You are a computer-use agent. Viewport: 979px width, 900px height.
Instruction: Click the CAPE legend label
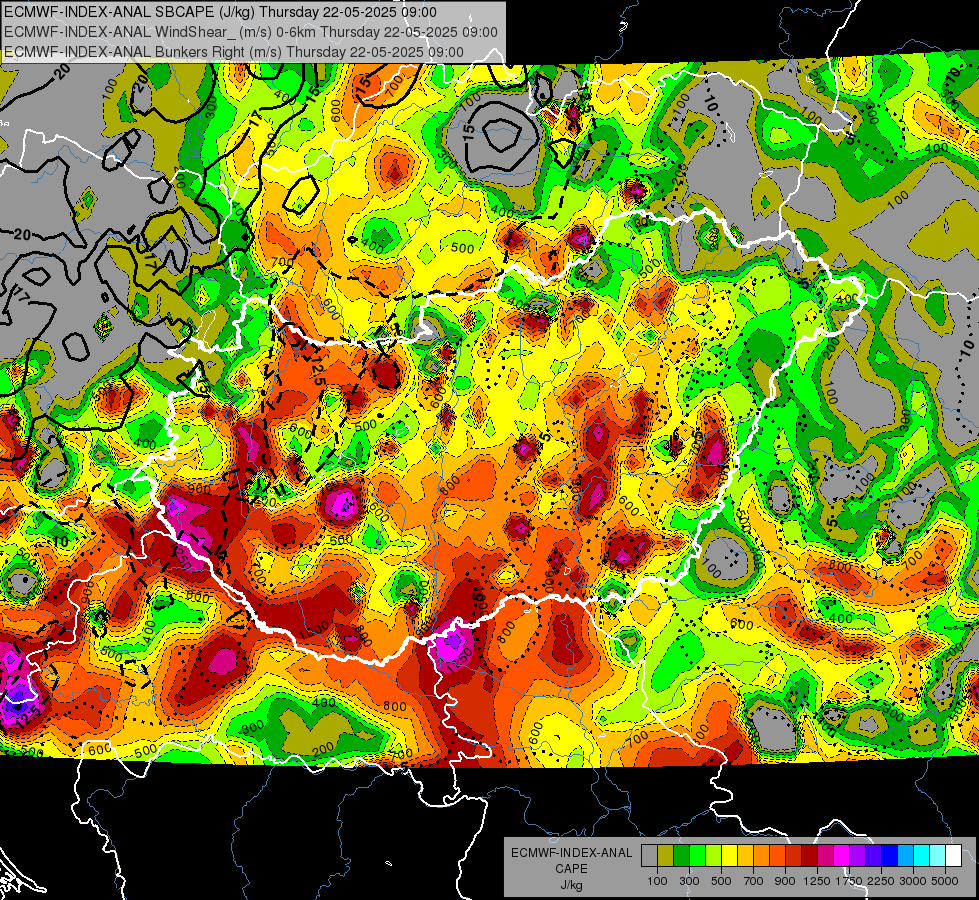coord(571,869)
